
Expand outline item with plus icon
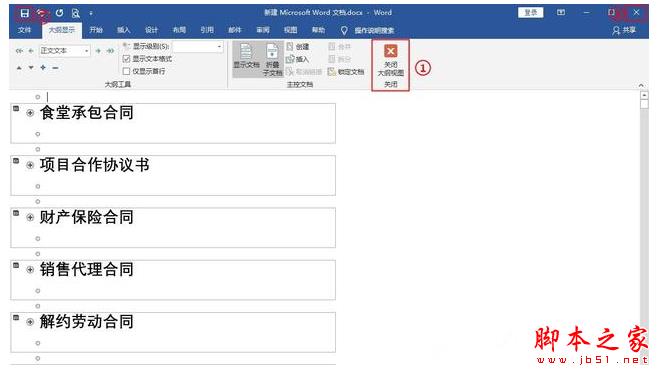coord(43,67)
